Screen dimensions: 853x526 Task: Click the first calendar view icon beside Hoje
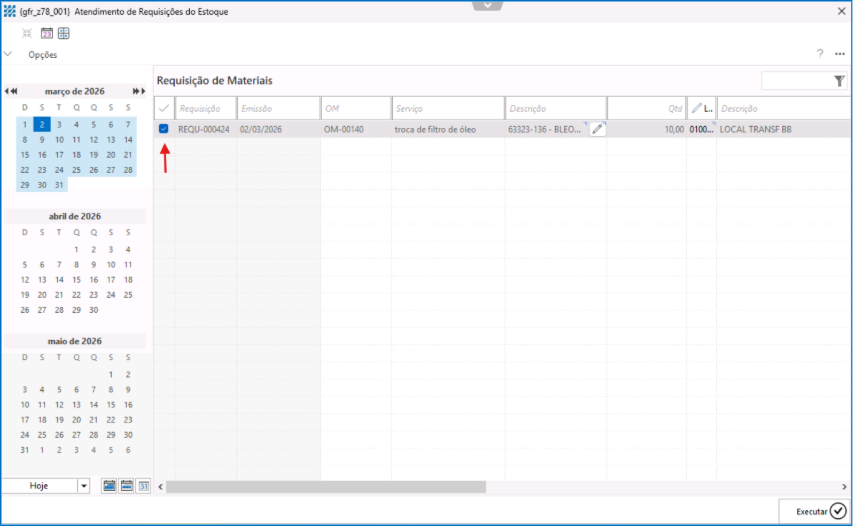(110, 486)
